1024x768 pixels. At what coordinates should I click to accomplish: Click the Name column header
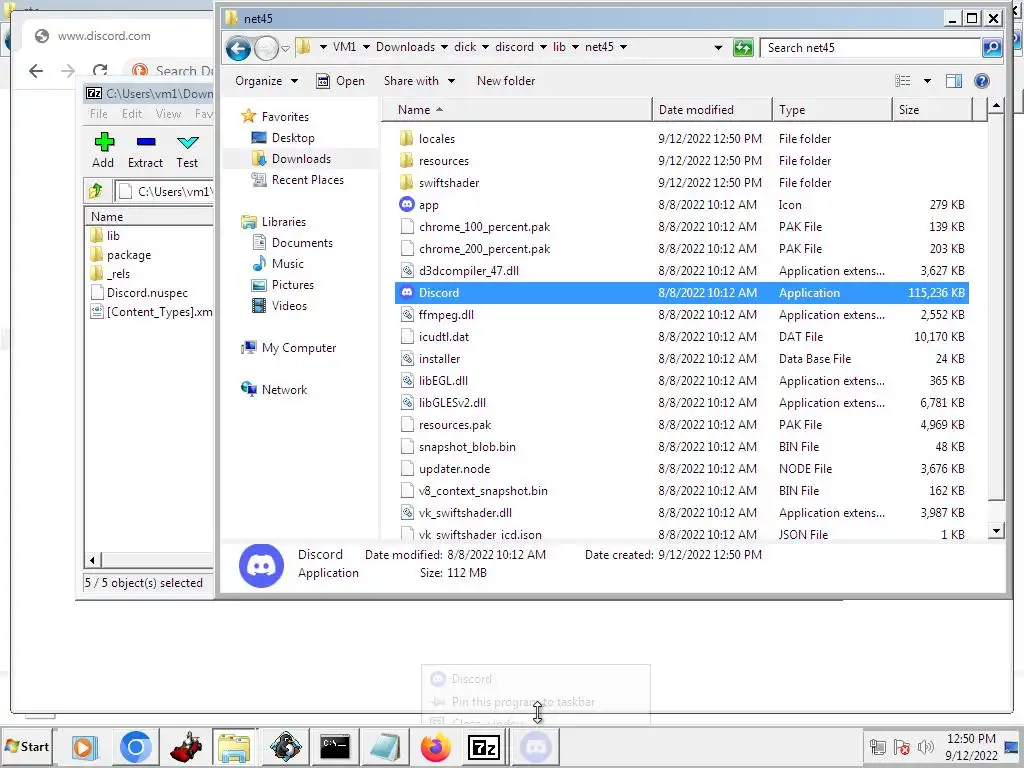point(516,110)
